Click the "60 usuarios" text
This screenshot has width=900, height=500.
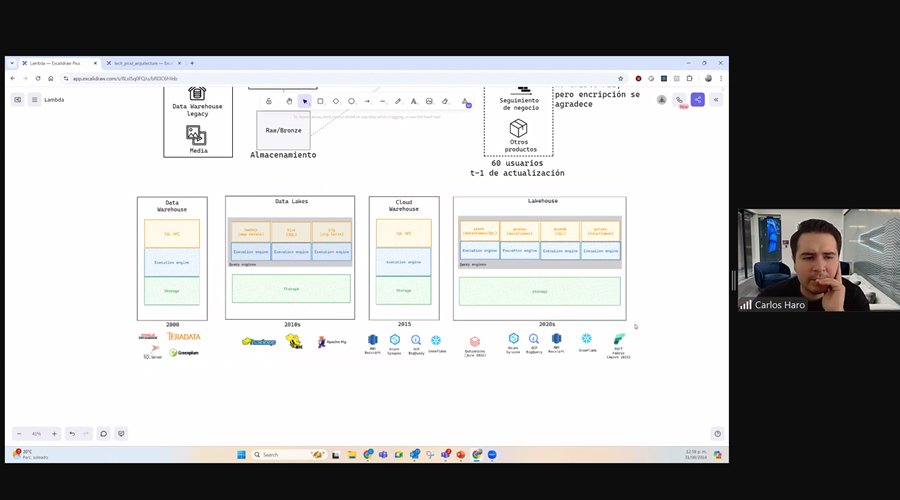coord(517,163)
